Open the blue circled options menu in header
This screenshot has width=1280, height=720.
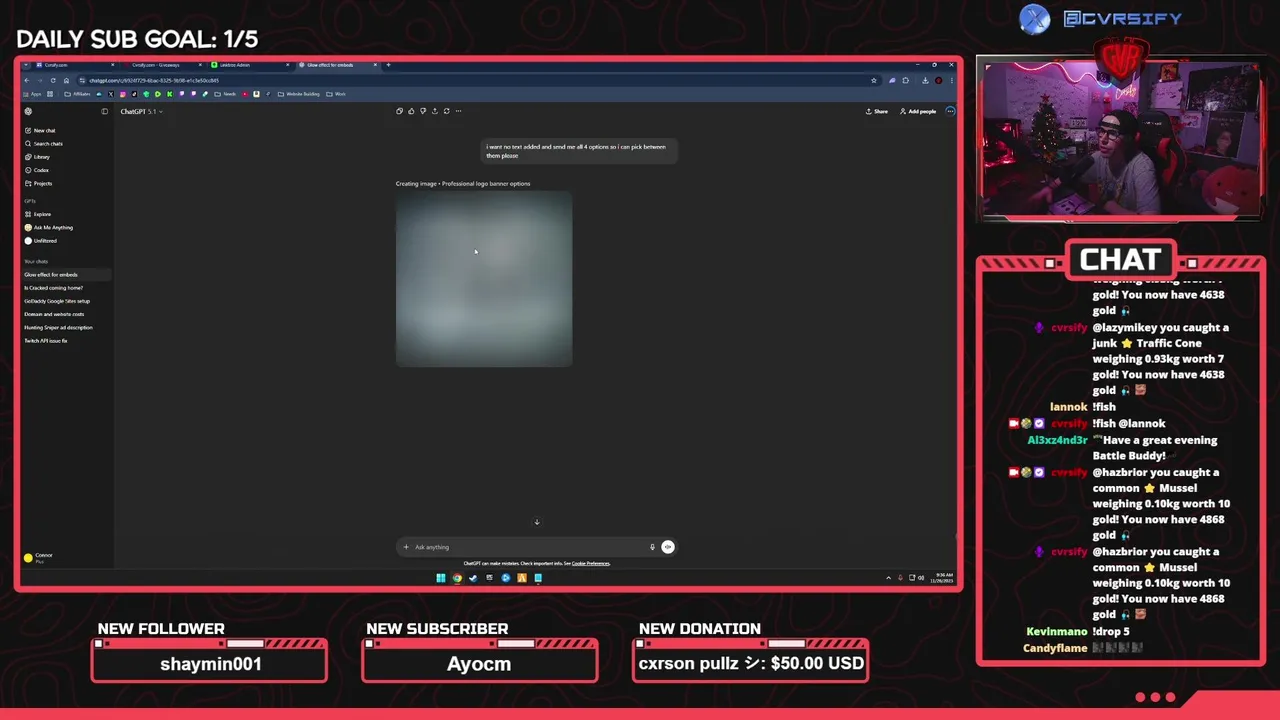[x=950, y=111]
